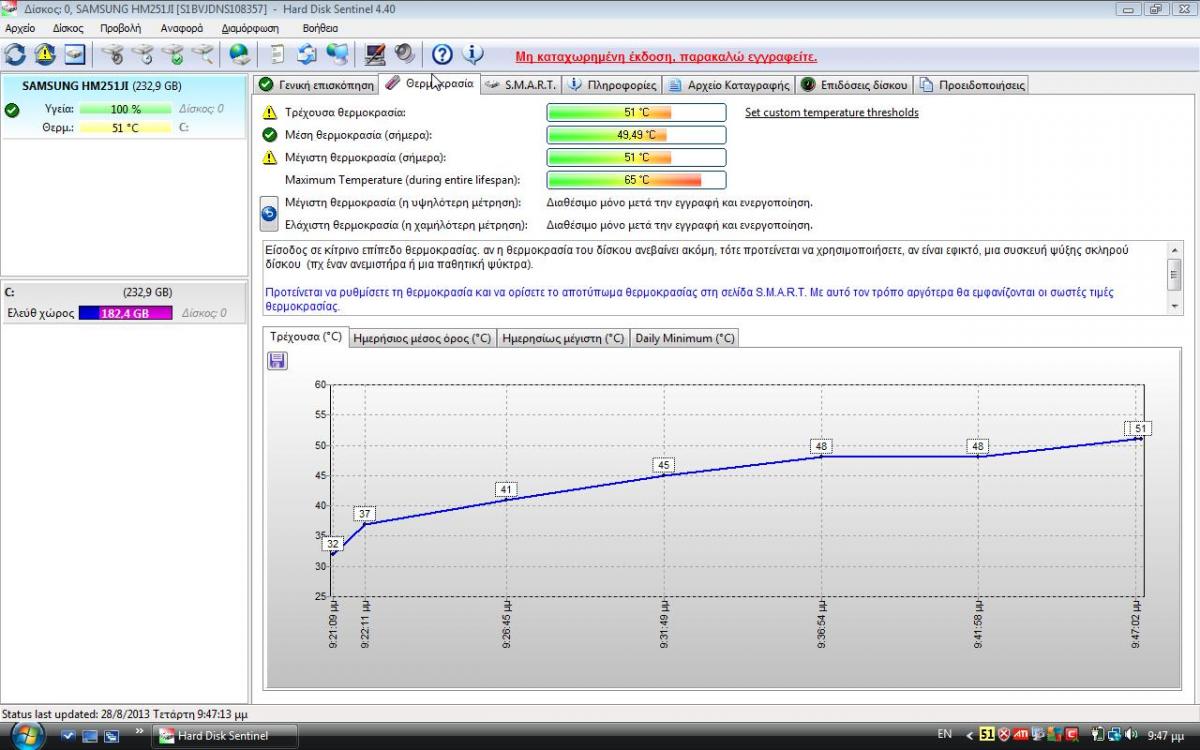
Task: Click the average temperature 49,49 °C bar
Action: pyautogui.click(x=636, y=135)
